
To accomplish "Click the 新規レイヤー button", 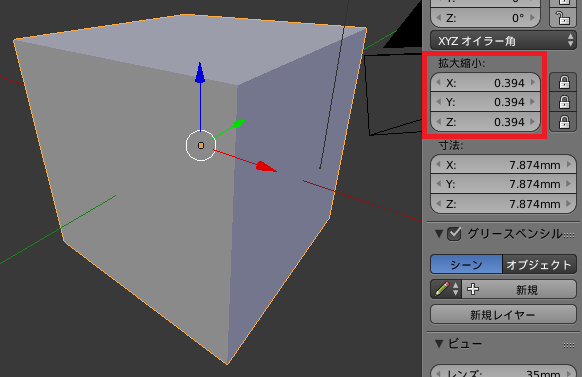I will [x=503, y=315].
